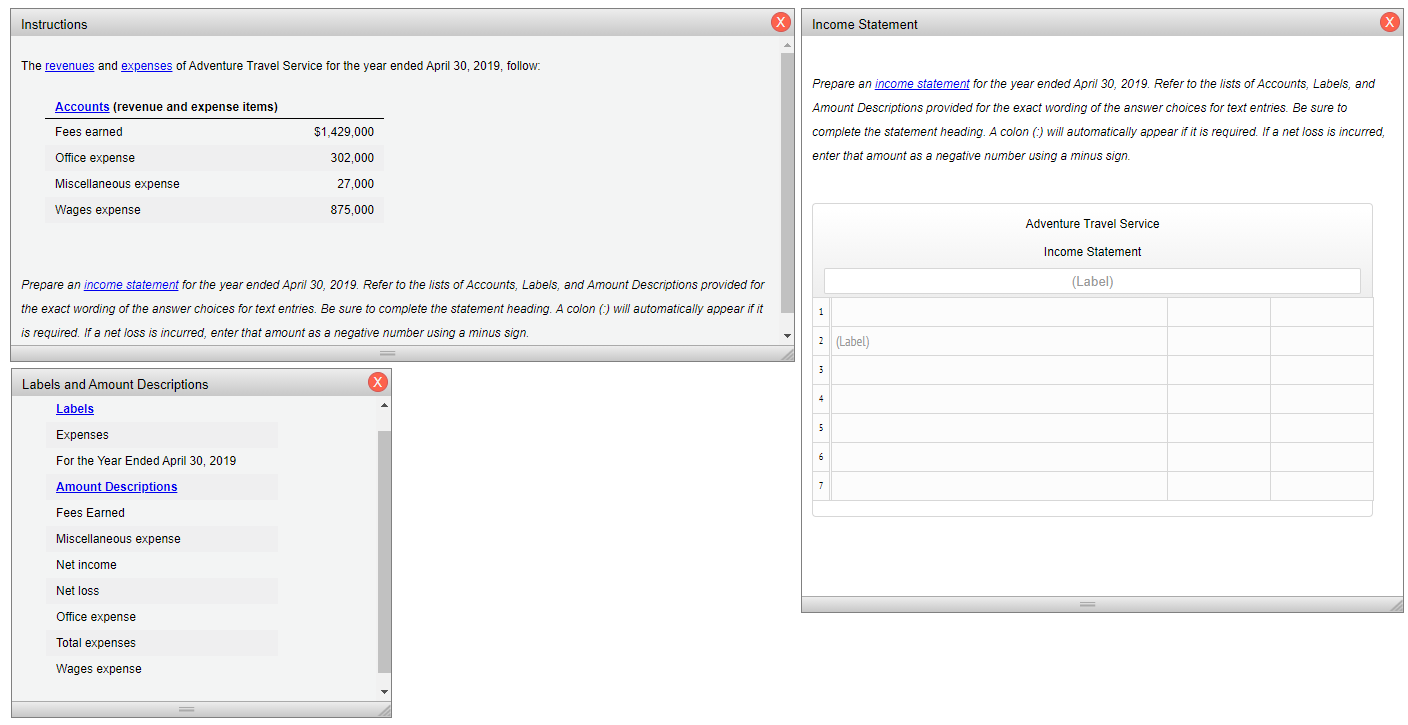Select "Fees Earned" from Amount Descriptions
This screenshot has width=1408, height=725.
(90, 512)
